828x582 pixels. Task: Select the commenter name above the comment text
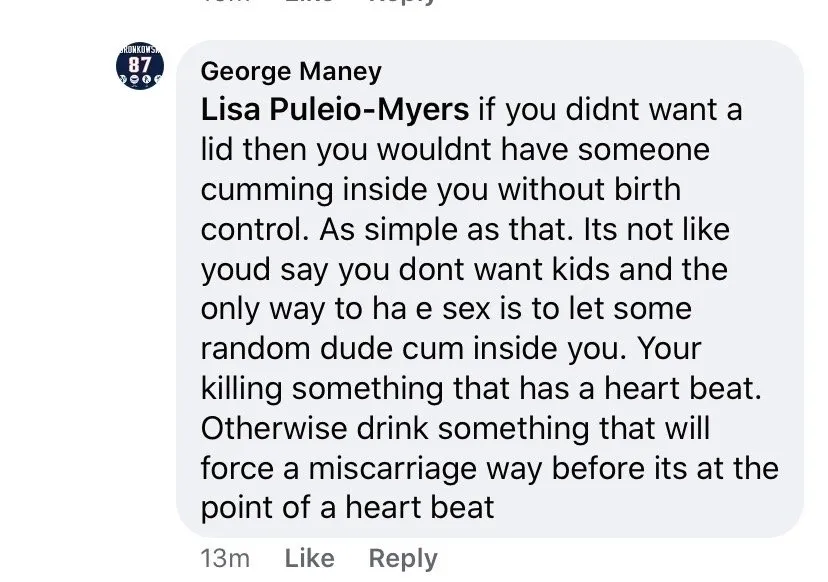[x=291, y=71]
